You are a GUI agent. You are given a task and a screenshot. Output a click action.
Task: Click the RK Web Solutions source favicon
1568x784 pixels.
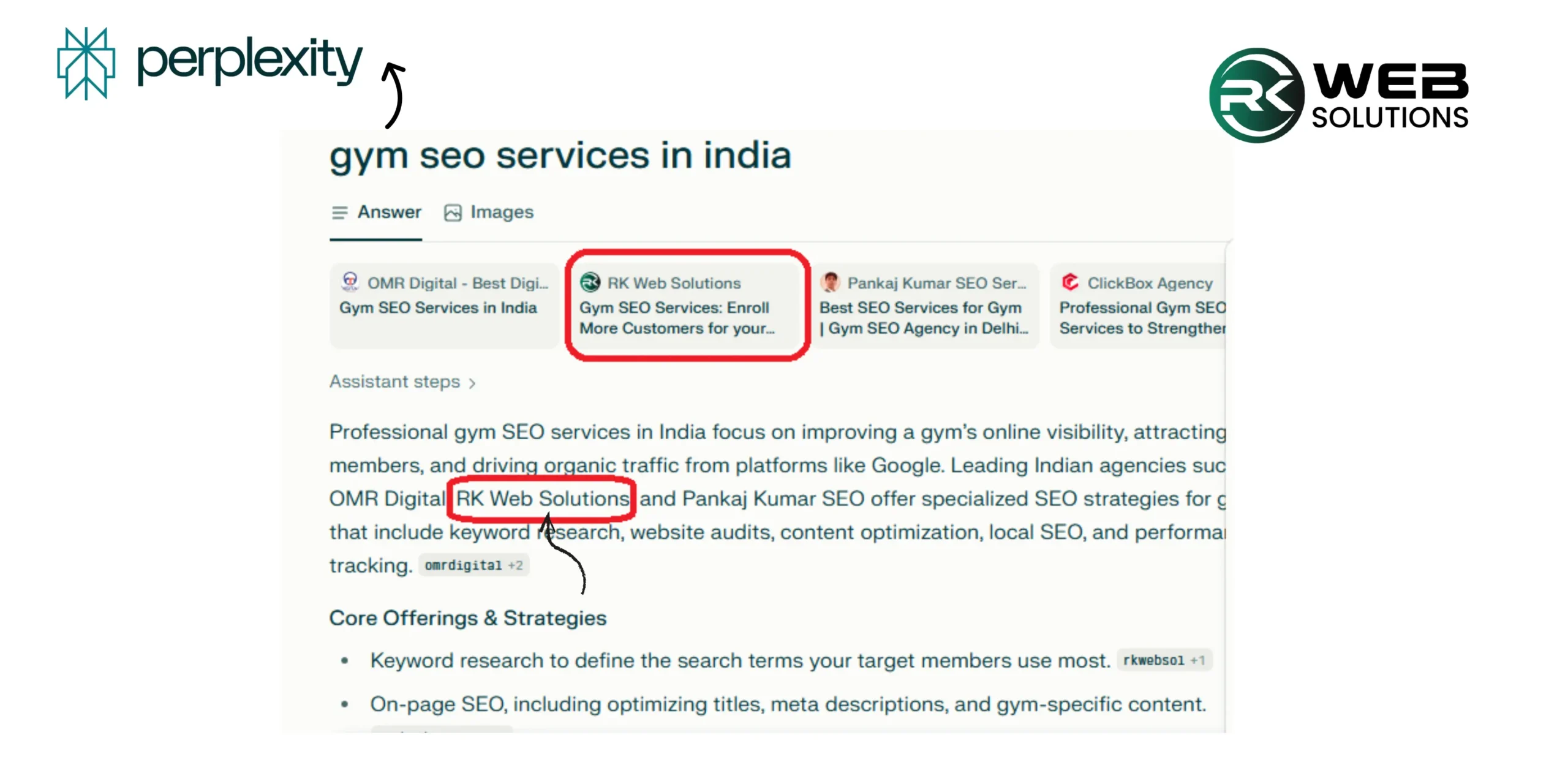590,282
